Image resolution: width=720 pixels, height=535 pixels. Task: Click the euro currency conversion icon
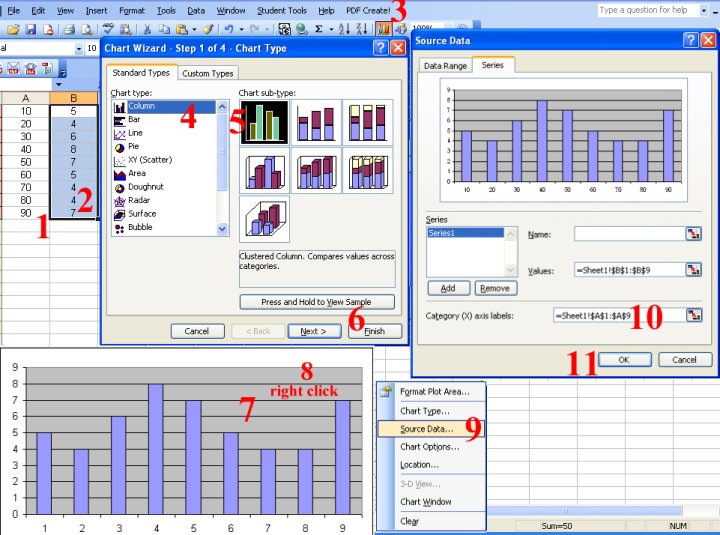284,29
